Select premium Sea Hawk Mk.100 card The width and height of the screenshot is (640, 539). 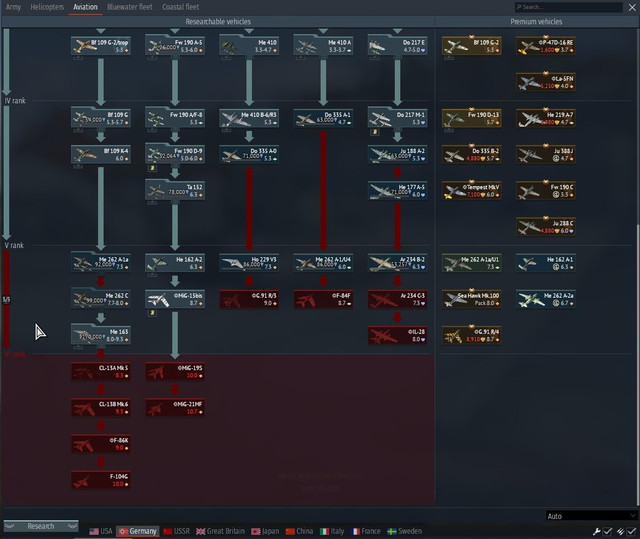point(471,299)
